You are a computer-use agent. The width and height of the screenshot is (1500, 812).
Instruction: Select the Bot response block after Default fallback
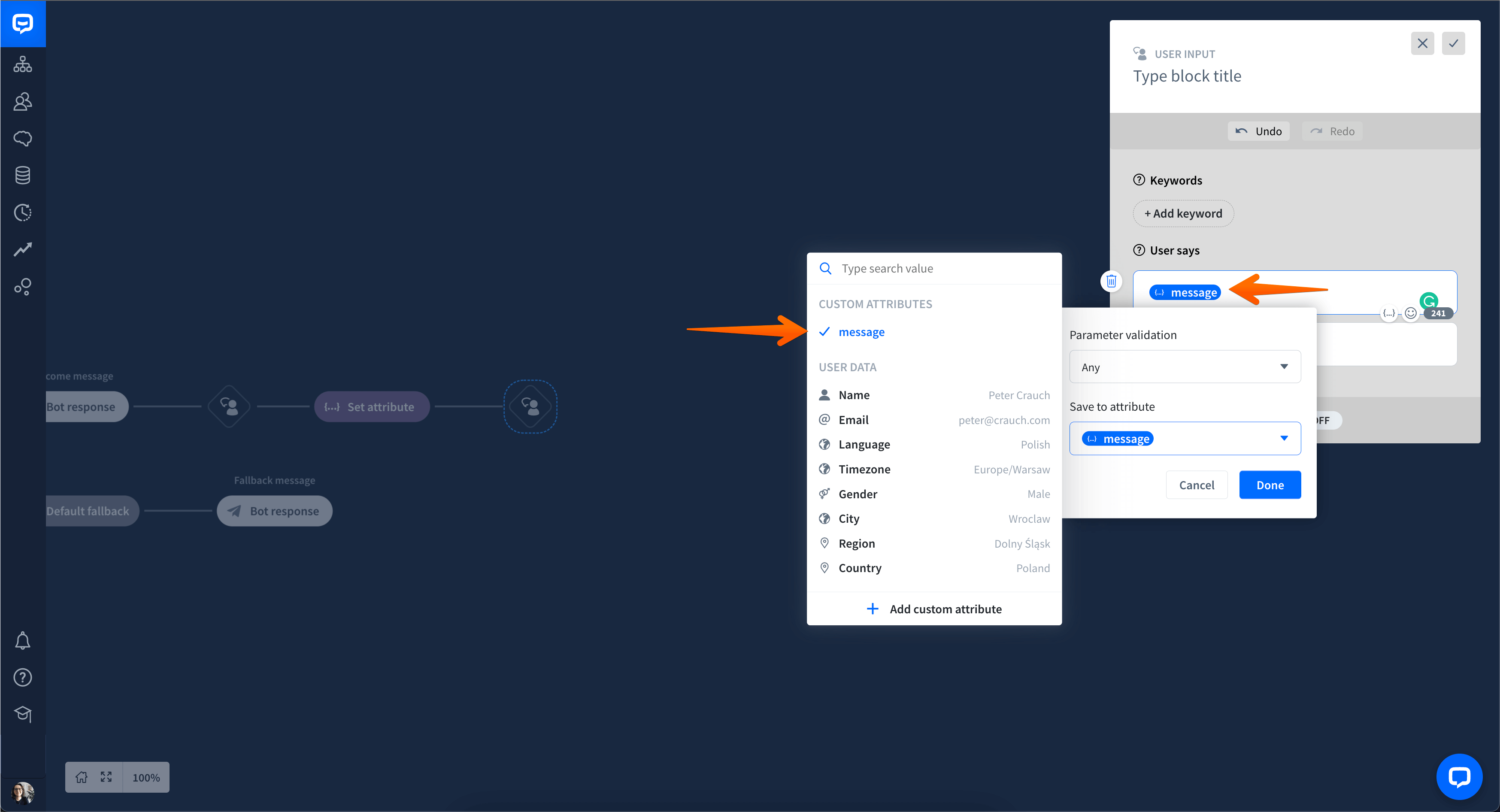tap(274, 510)
